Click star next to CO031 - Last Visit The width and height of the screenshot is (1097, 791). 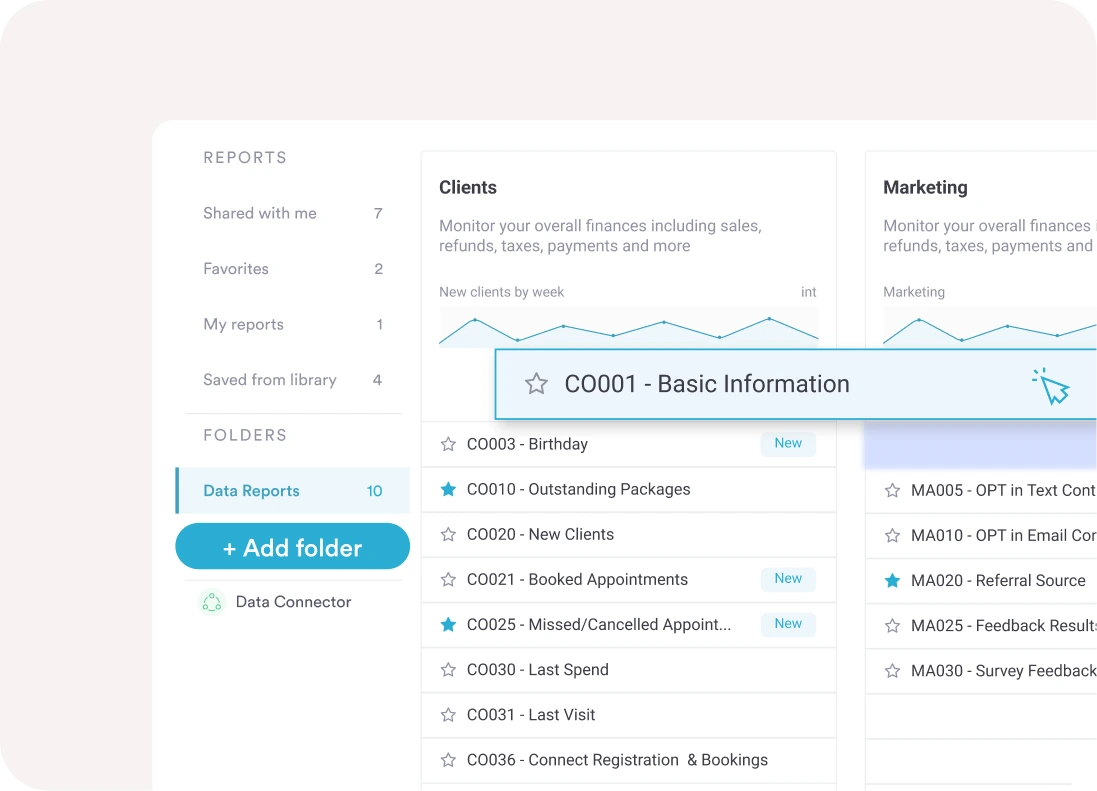(448, 715)
